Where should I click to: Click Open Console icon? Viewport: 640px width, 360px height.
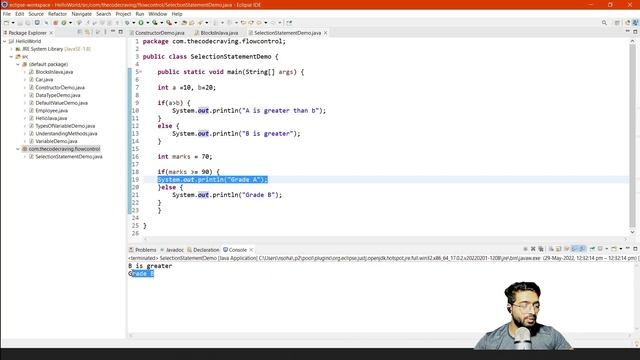pos(614,249)
